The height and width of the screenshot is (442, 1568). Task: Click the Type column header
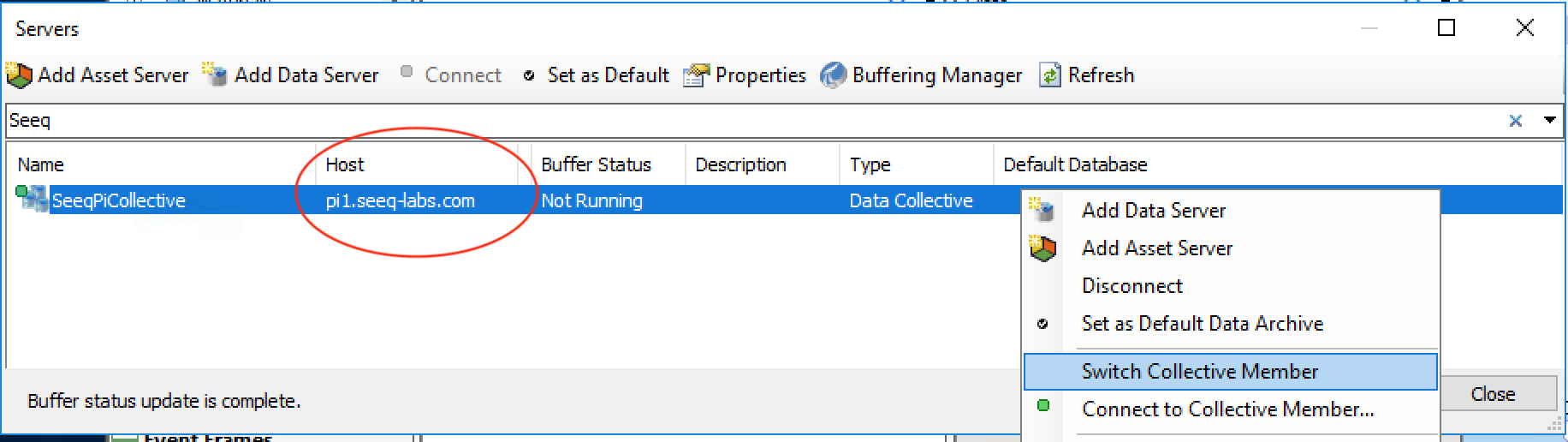(x=870, y=164)
